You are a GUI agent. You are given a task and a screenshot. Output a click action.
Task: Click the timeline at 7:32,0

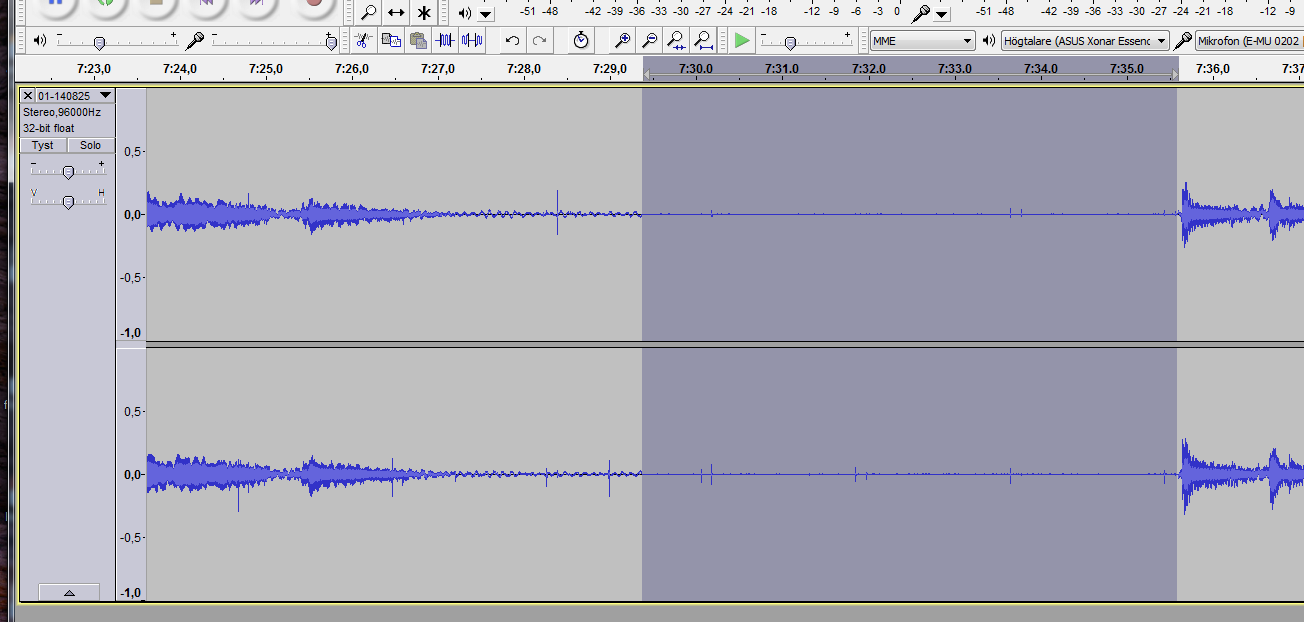click(x=869, y=69)
